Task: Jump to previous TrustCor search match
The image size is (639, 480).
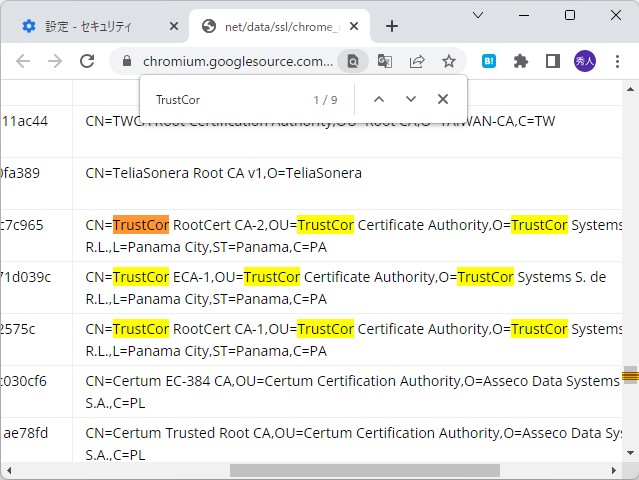Action: click(379, 99)
